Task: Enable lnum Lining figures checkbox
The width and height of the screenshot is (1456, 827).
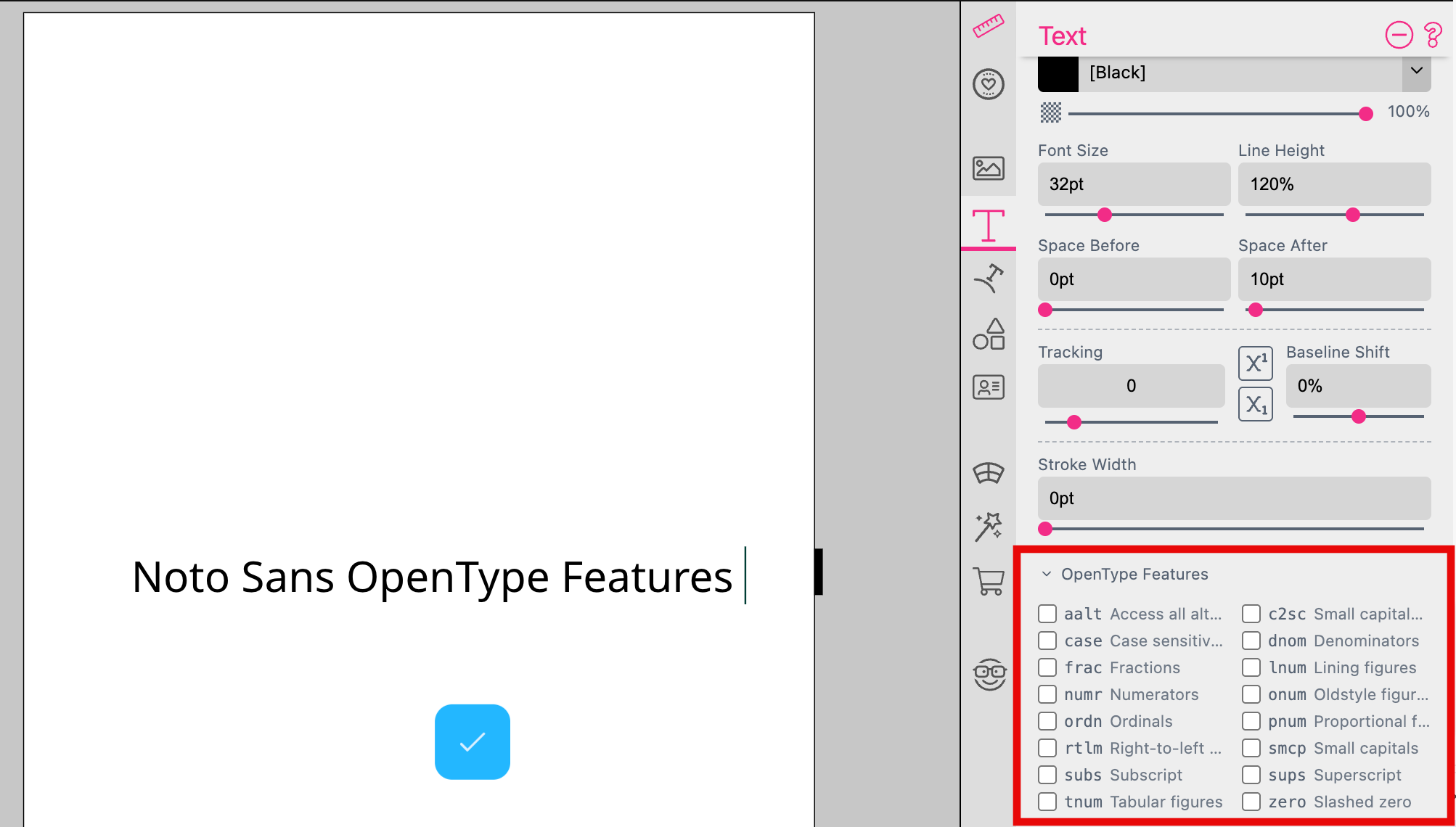Action: 1251,667
